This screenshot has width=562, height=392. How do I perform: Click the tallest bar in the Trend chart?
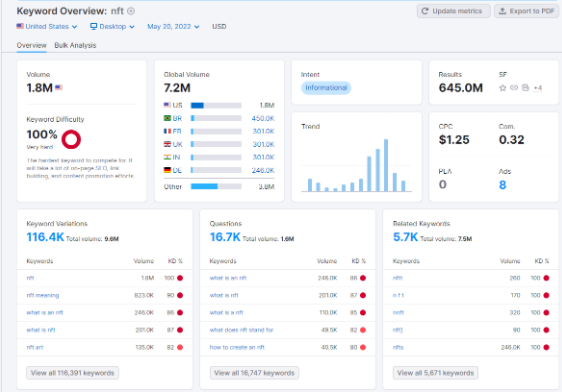click(386, 165)
